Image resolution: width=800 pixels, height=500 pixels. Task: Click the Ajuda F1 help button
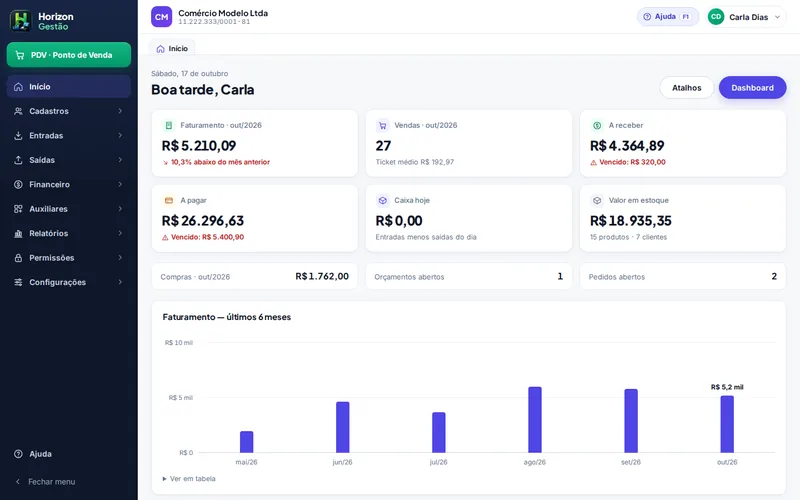(667, 17)
